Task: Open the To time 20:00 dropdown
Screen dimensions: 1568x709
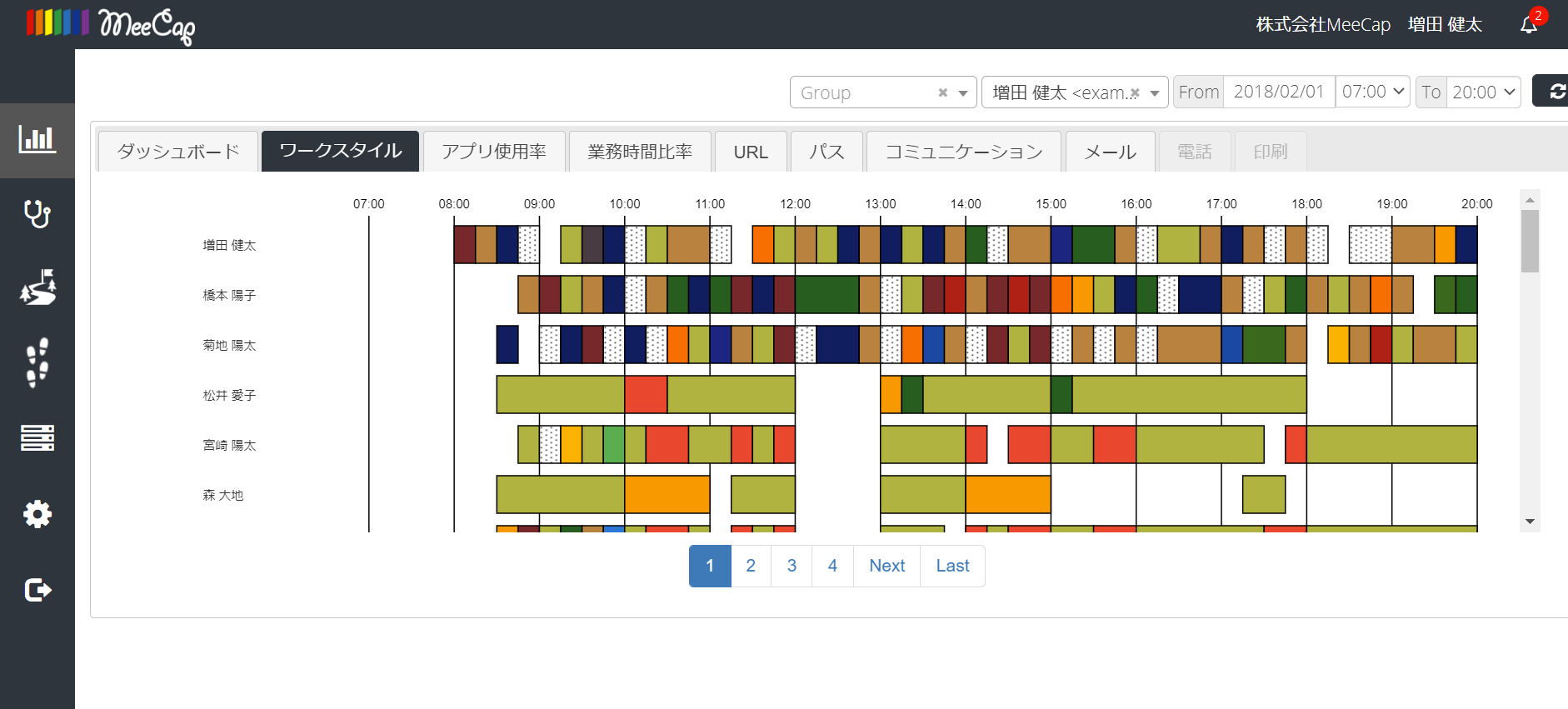Action: (x=1484, y=92)
